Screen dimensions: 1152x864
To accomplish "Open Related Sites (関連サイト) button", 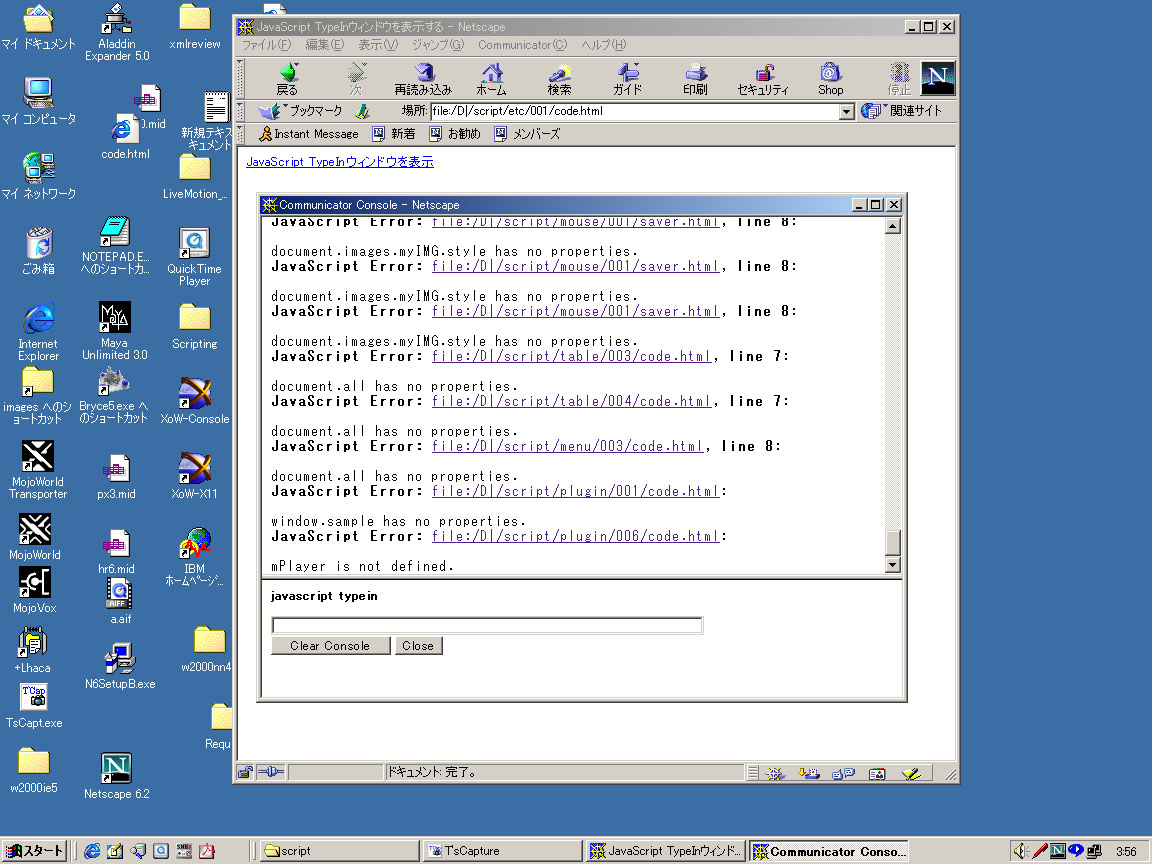I will pos(901,111).
